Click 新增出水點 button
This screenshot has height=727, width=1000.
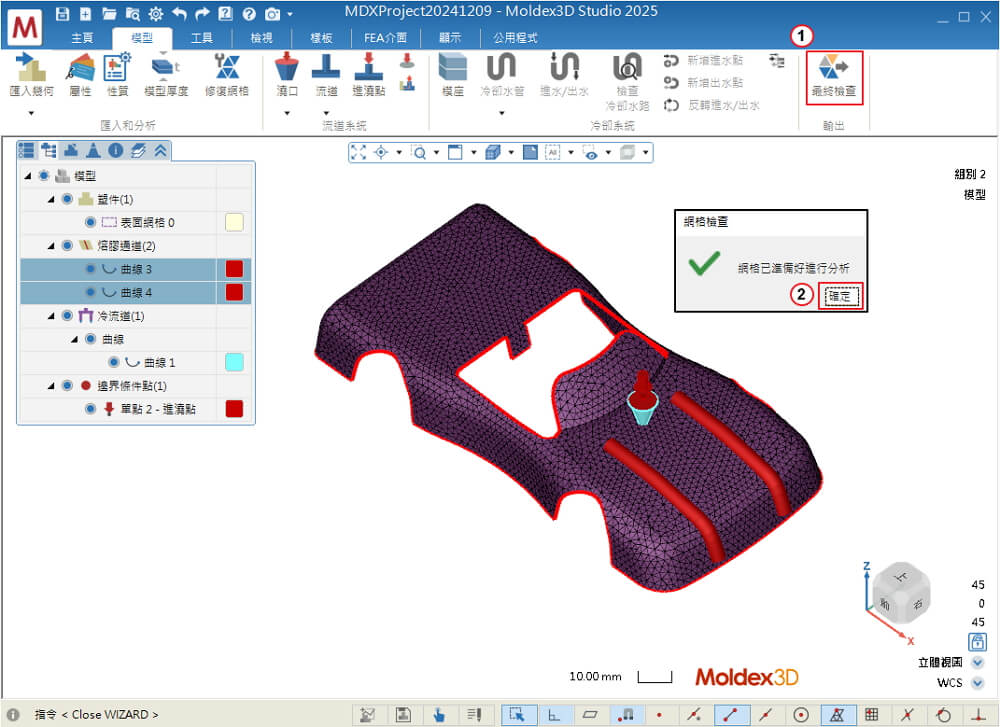pos(703,83)
